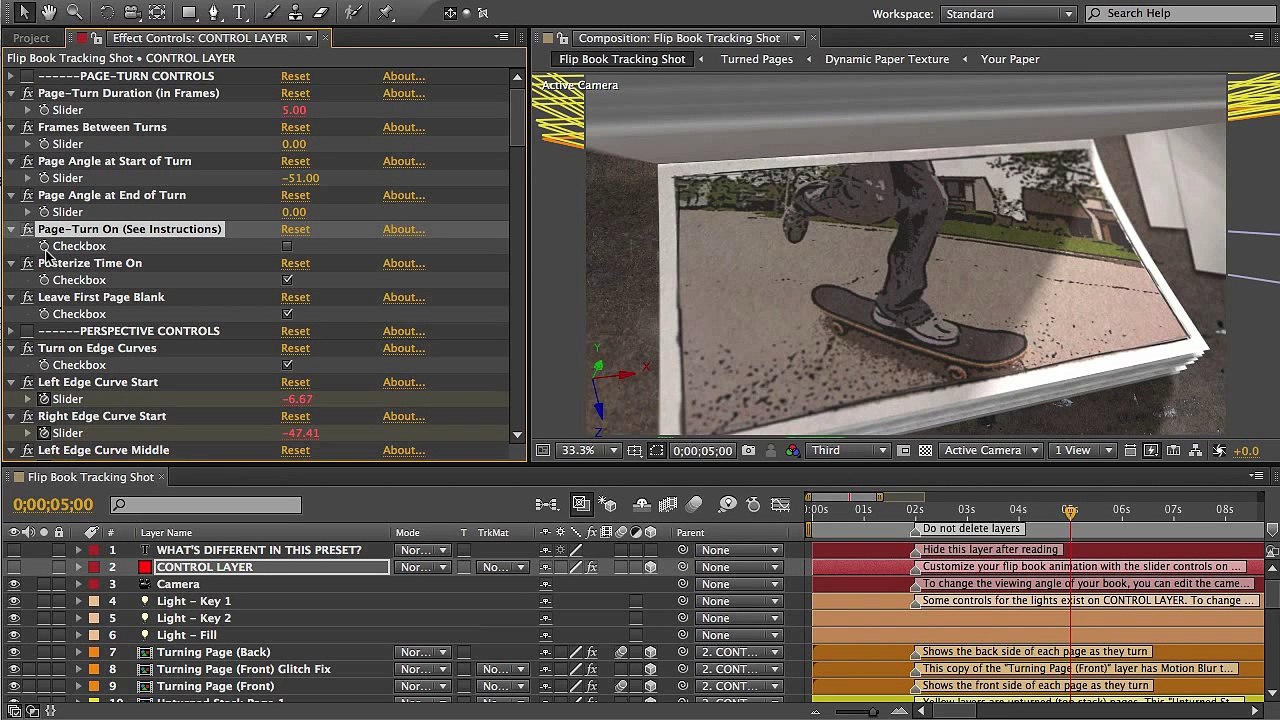This screenshot has height=720, width=1280.
Task: Expand the Turning Page (Back) layer
Action: coord(78,652)
